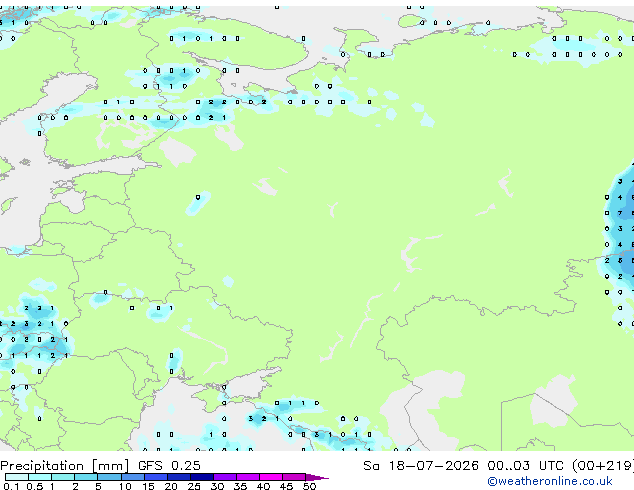Select the 45–50 mm legend color swatch
Viewport: 634px width, 490px height.
(294, 477)
